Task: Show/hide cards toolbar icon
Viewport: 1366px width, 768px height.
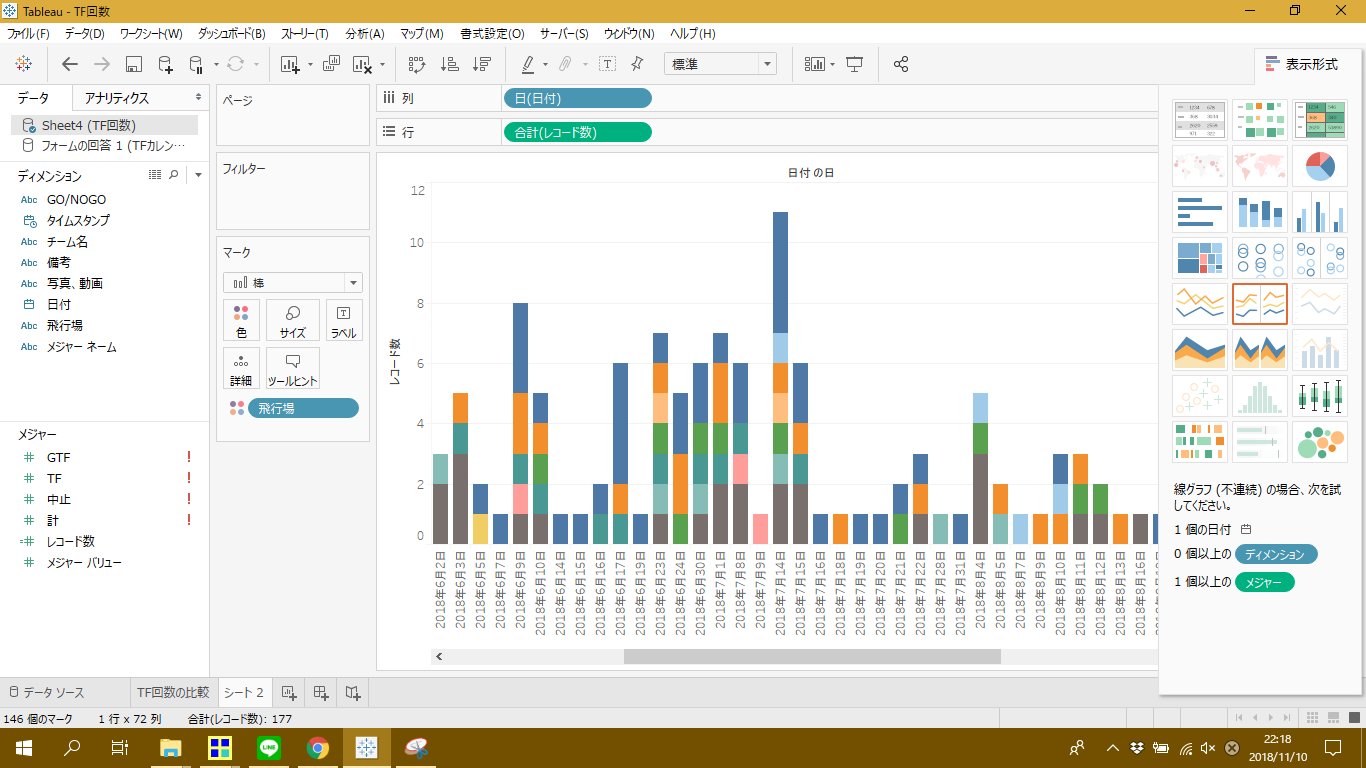Action: point(815,64)
